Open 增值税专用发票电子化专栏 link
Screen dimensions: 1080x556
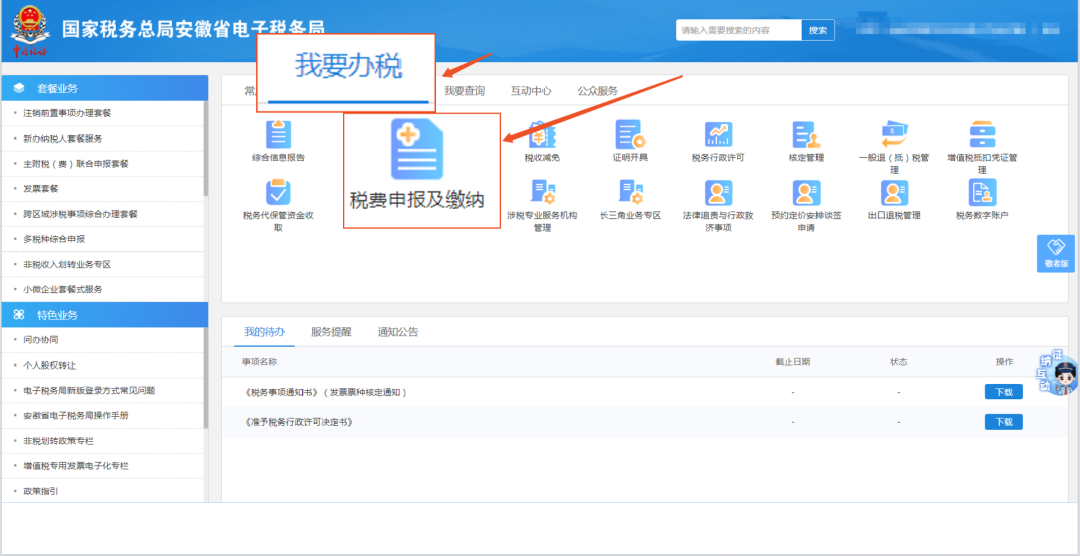click(x=76, y=466)
